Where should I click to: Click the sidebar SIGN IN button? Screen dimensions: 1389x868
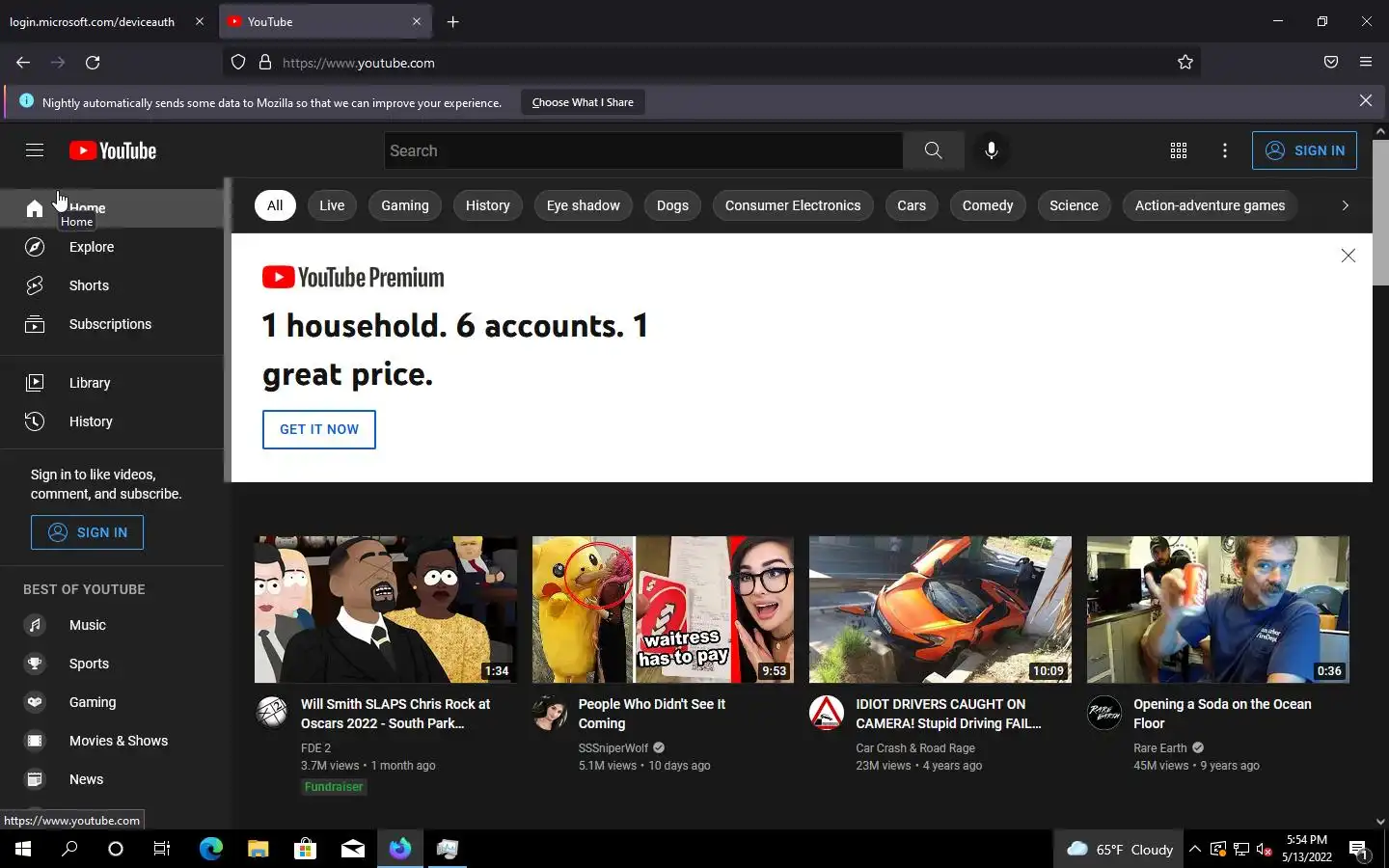87,532
